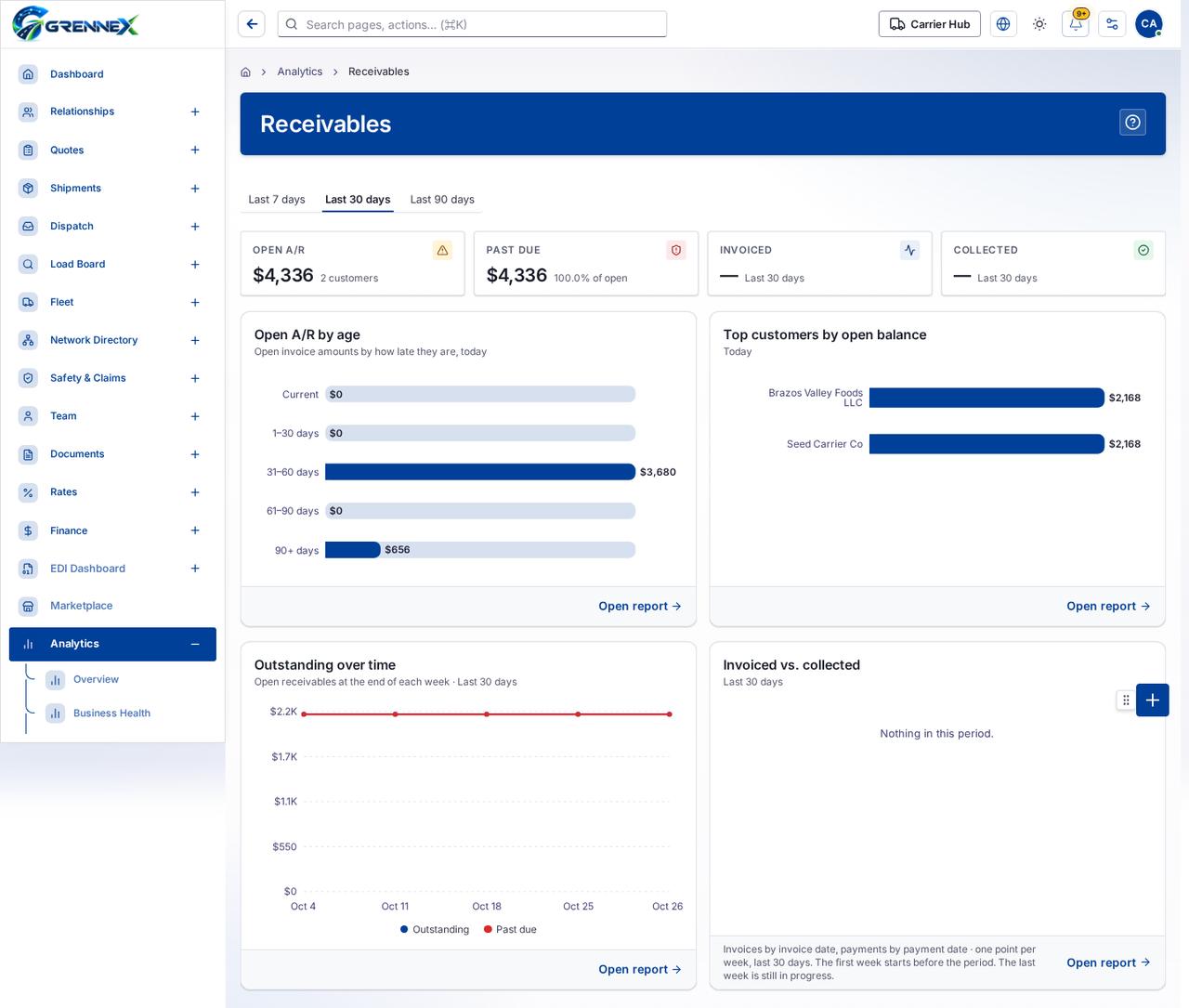Click the Grennex logo

coord(75,24)
